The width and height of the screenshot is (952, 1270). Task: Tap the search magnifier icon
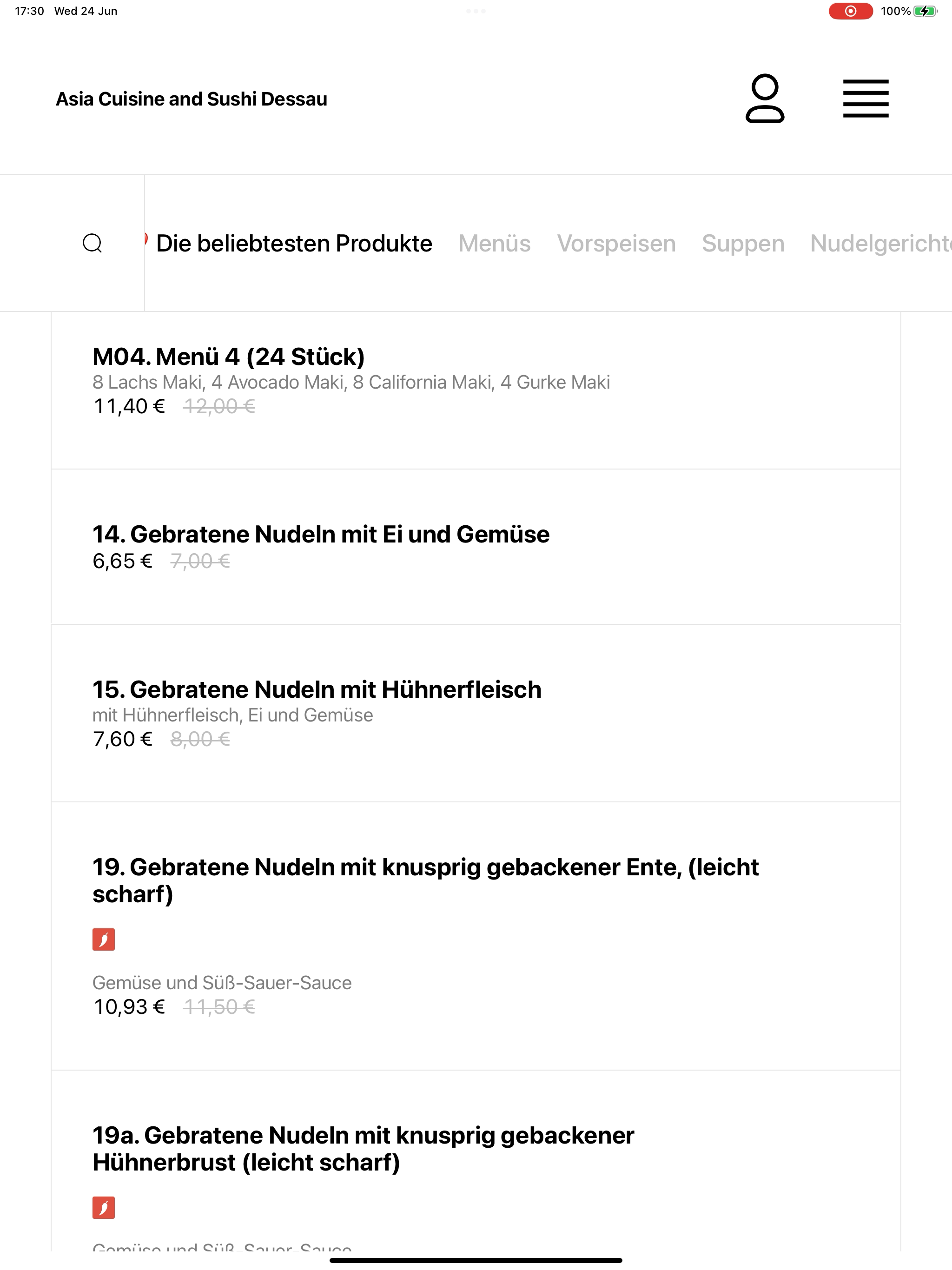pyautogui.click(x=93, y=244)
